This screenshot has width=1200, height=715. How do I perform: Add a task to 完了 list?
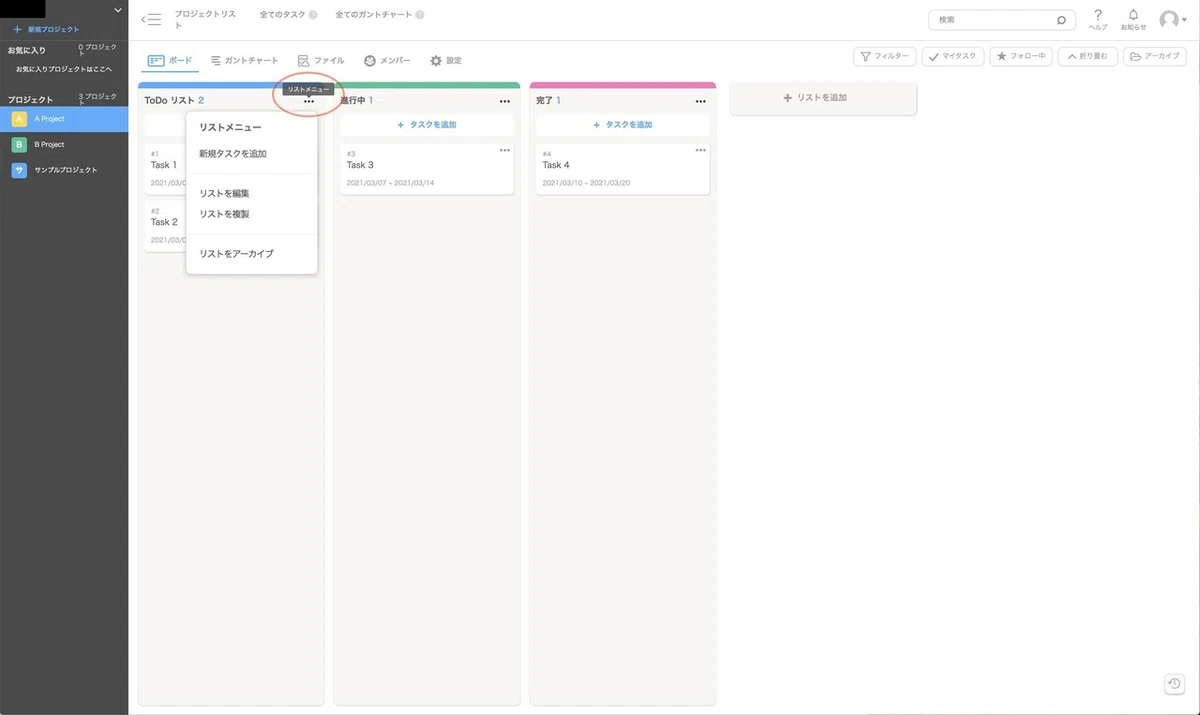pos(623,125)
